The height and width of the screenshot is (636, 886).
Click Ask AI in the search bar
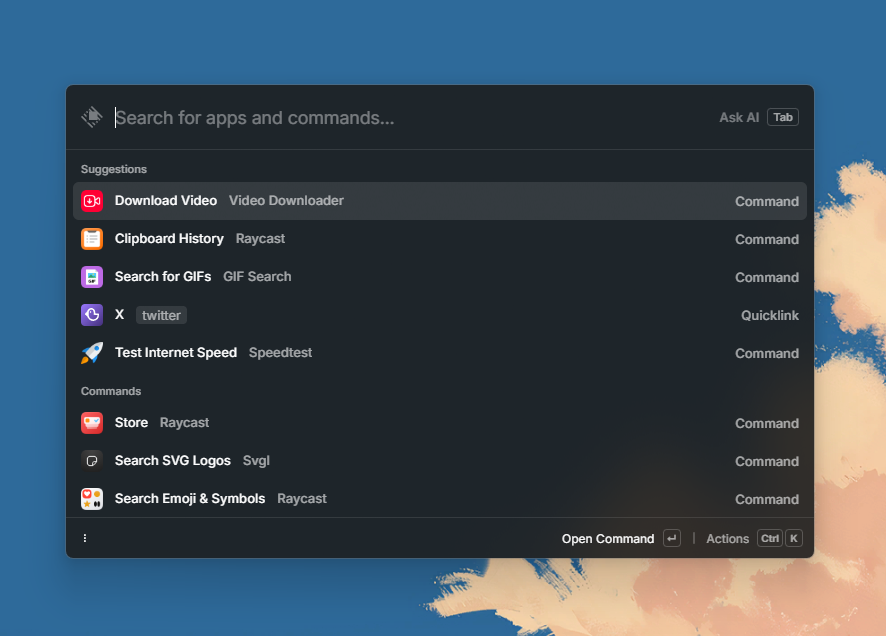coord(739,117)
